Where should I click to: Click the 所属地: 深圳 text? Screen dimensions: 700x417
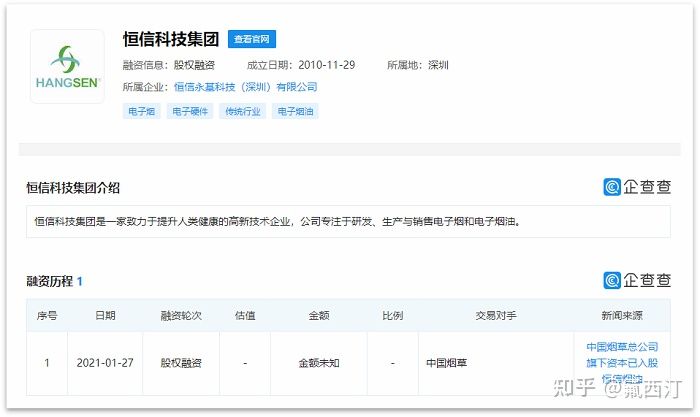417,65
